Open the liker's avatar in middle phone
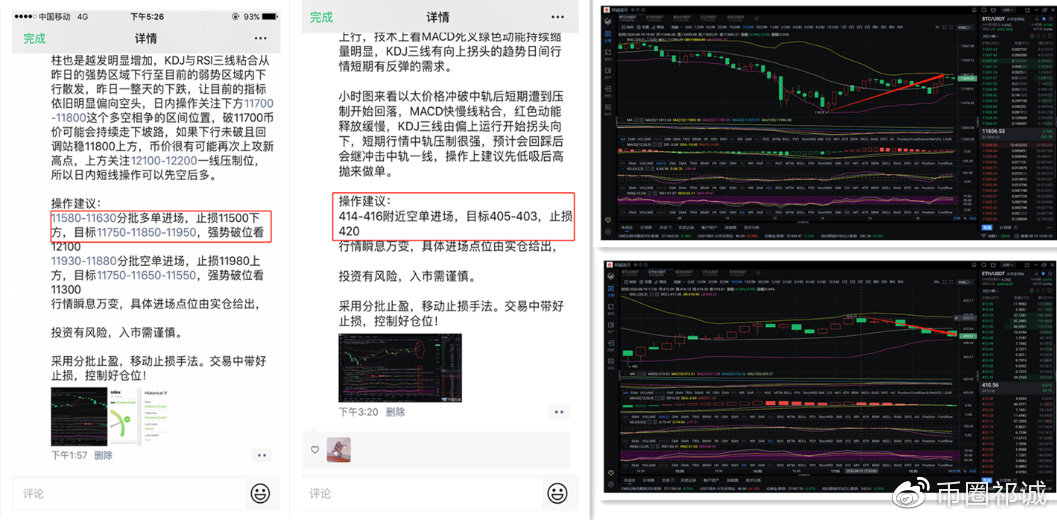Image resolution: width=1057 pixels, height=520 pixels. click(338, 450)
